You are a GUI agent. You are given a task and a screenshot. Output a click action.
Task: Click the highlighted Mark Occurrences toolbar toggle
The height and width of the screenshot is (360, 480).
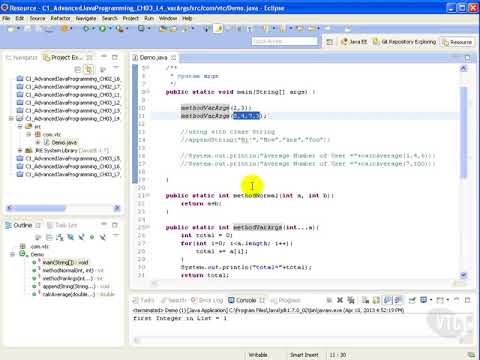tap(218, 29)
